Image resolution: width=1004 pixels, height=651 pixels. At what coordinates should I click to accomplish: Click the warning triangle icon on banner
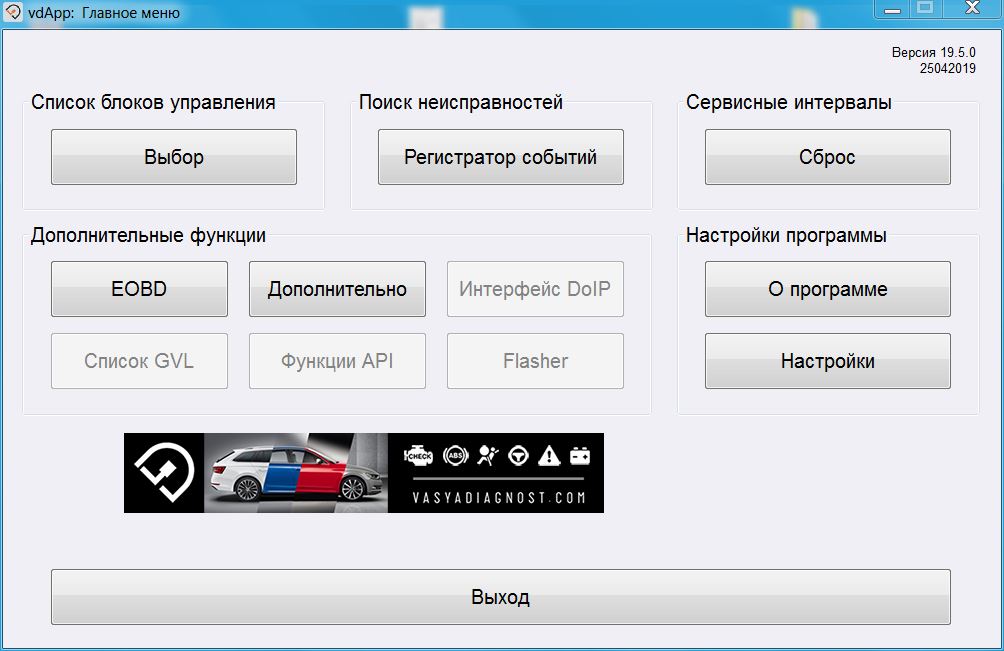pyautogui.click(x=549, y=456)
